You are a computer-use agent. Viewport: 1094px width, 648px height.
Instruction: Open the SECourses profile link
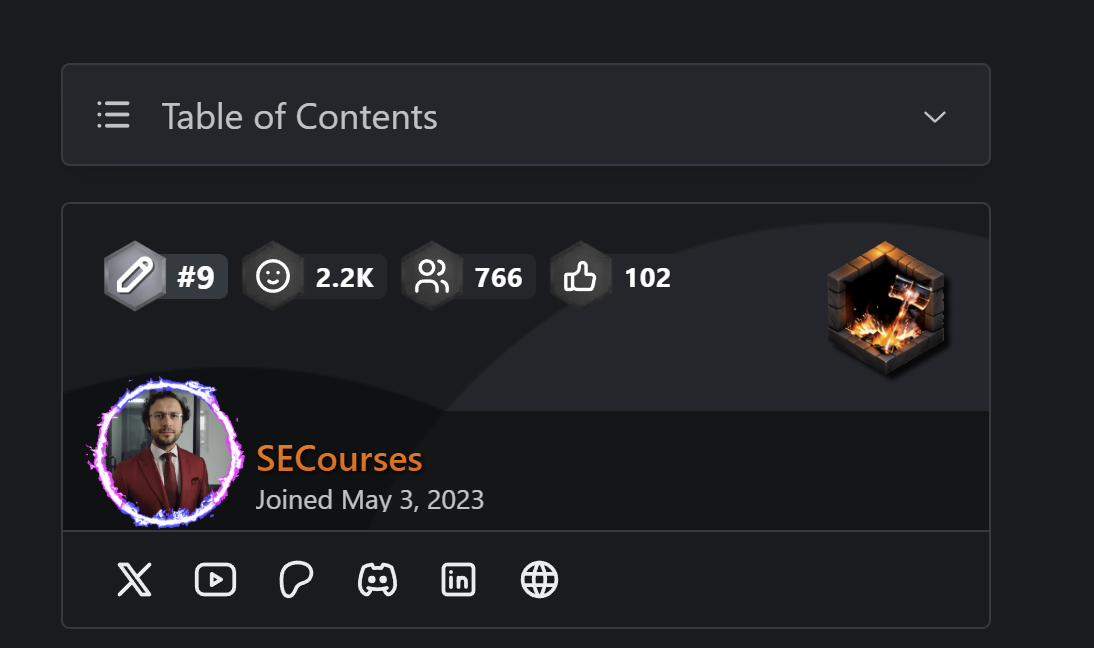tap(339, 459)
